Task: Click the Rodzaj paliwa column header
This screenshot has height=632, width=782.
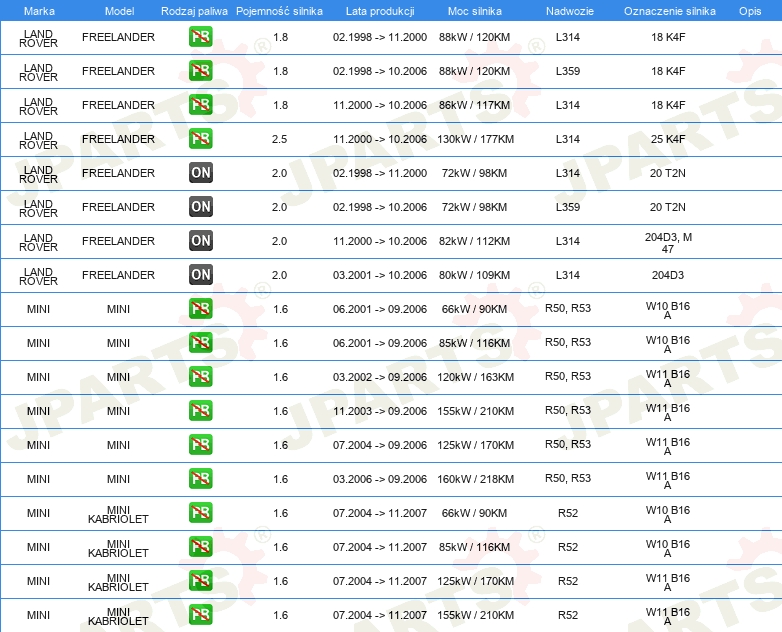Action: 194,11
